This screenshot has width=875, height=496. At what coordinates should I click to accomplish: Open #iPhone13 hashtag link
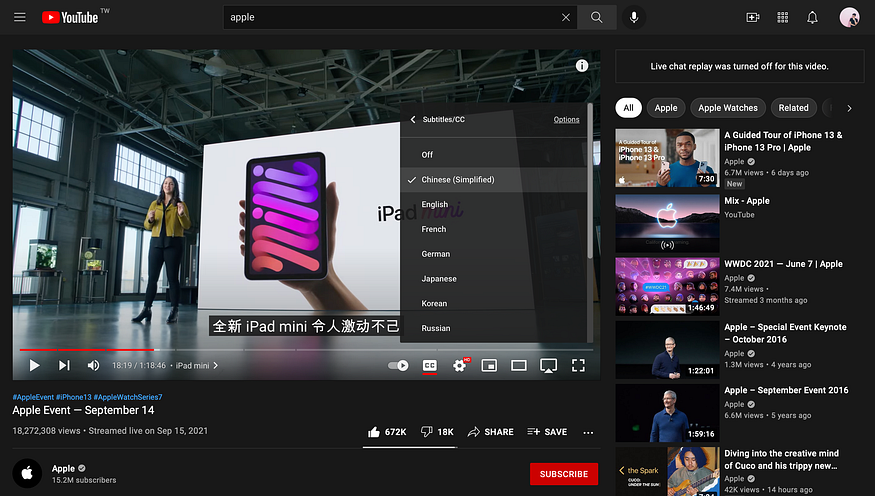pyautogui.click(x=74, y=397)
